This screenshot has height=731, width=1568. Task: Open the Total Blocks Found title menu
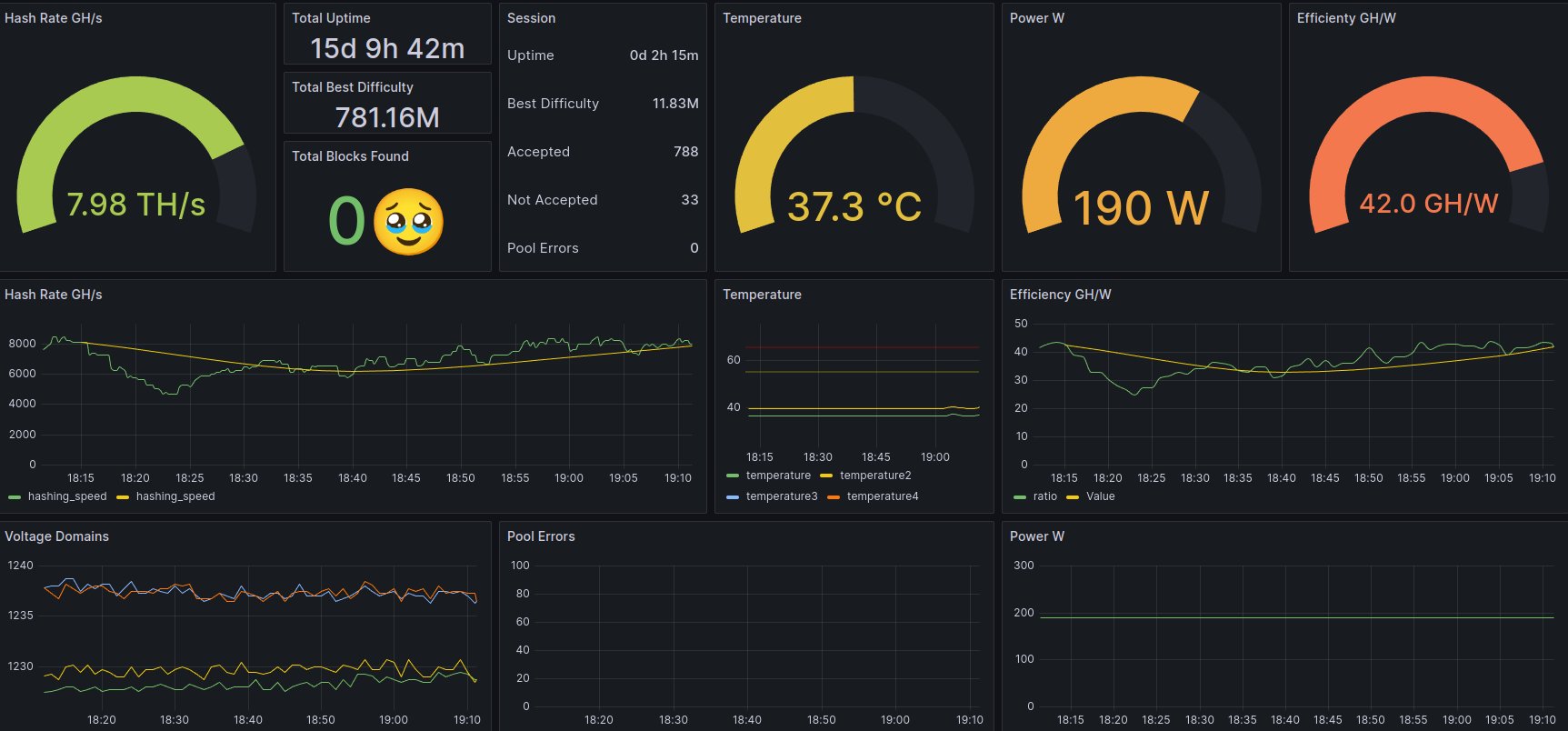(x=350, y=156)
